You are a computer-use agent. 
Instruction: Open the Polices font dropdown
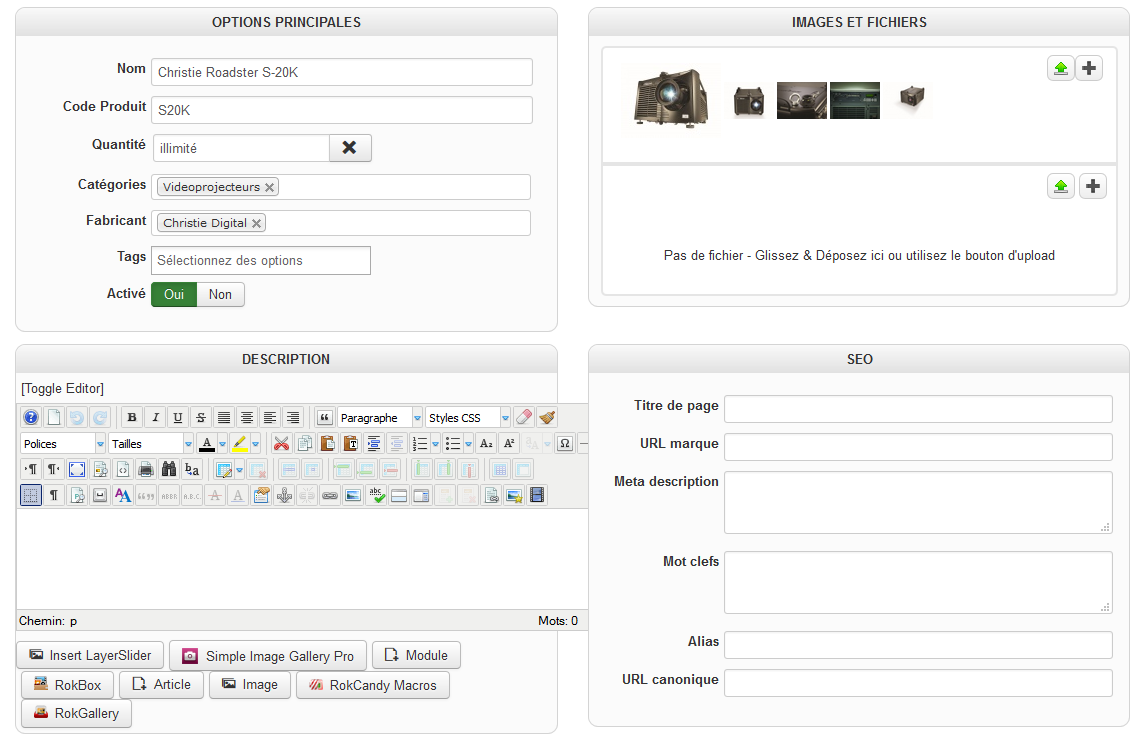point(63,444)
